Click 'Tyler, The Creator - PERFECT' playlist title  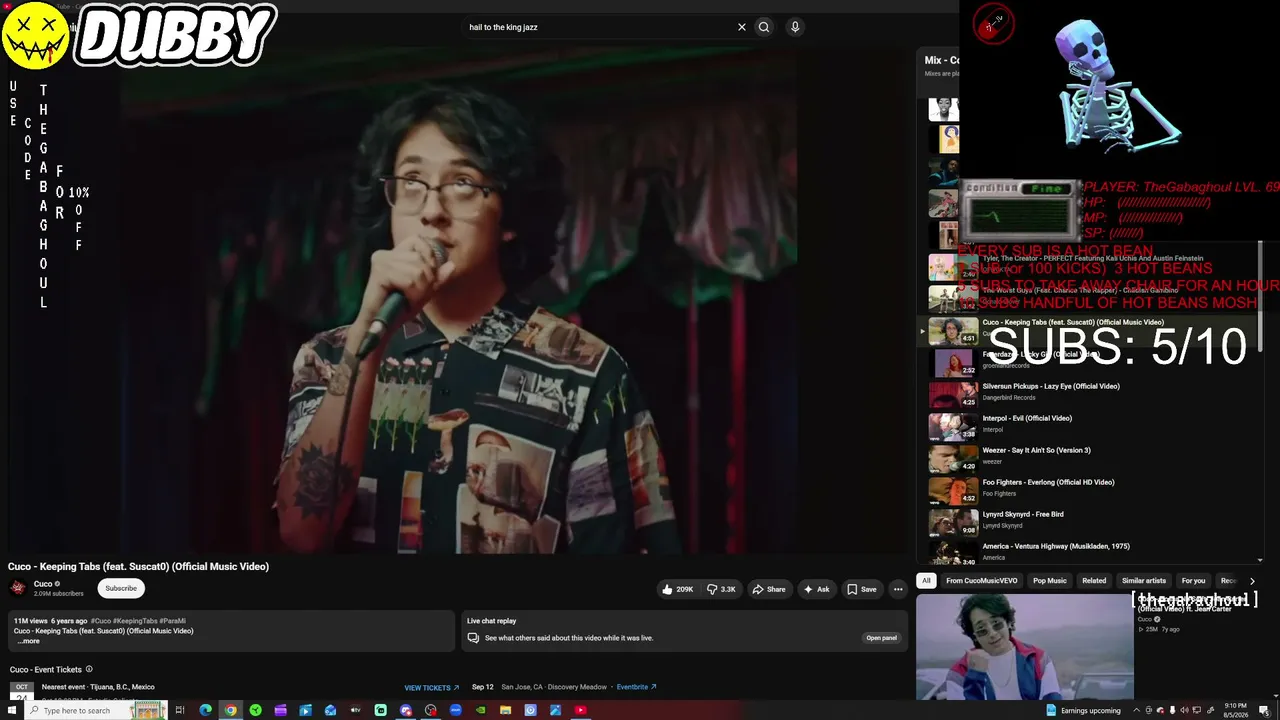[1093, 258]
